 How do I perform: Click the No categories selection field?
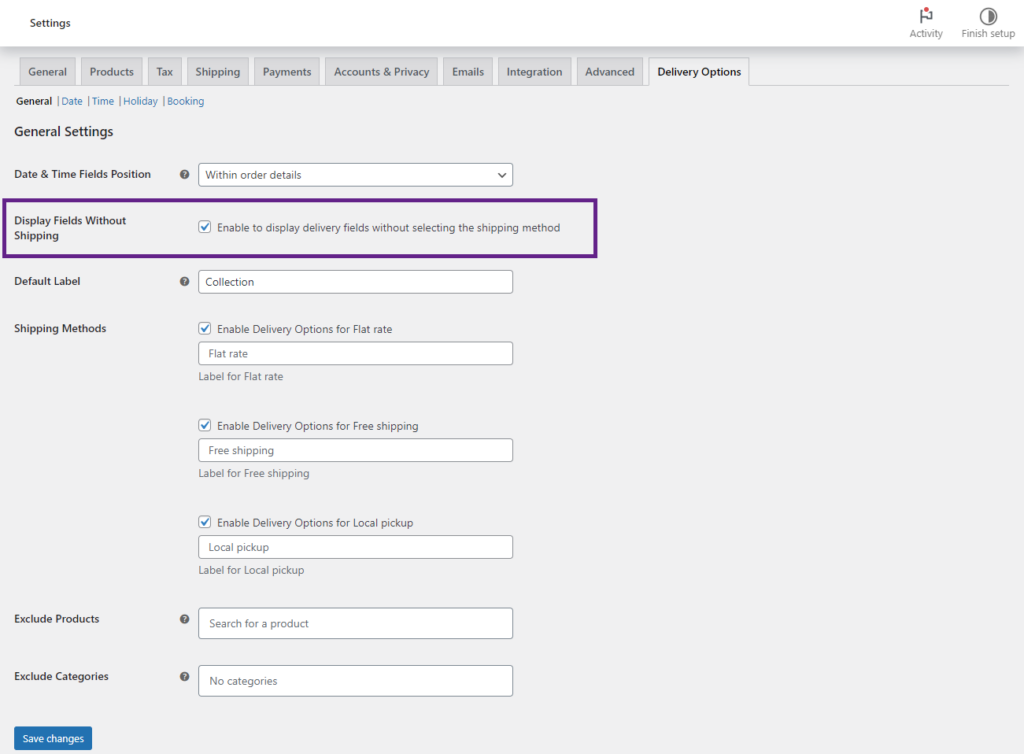355,681
